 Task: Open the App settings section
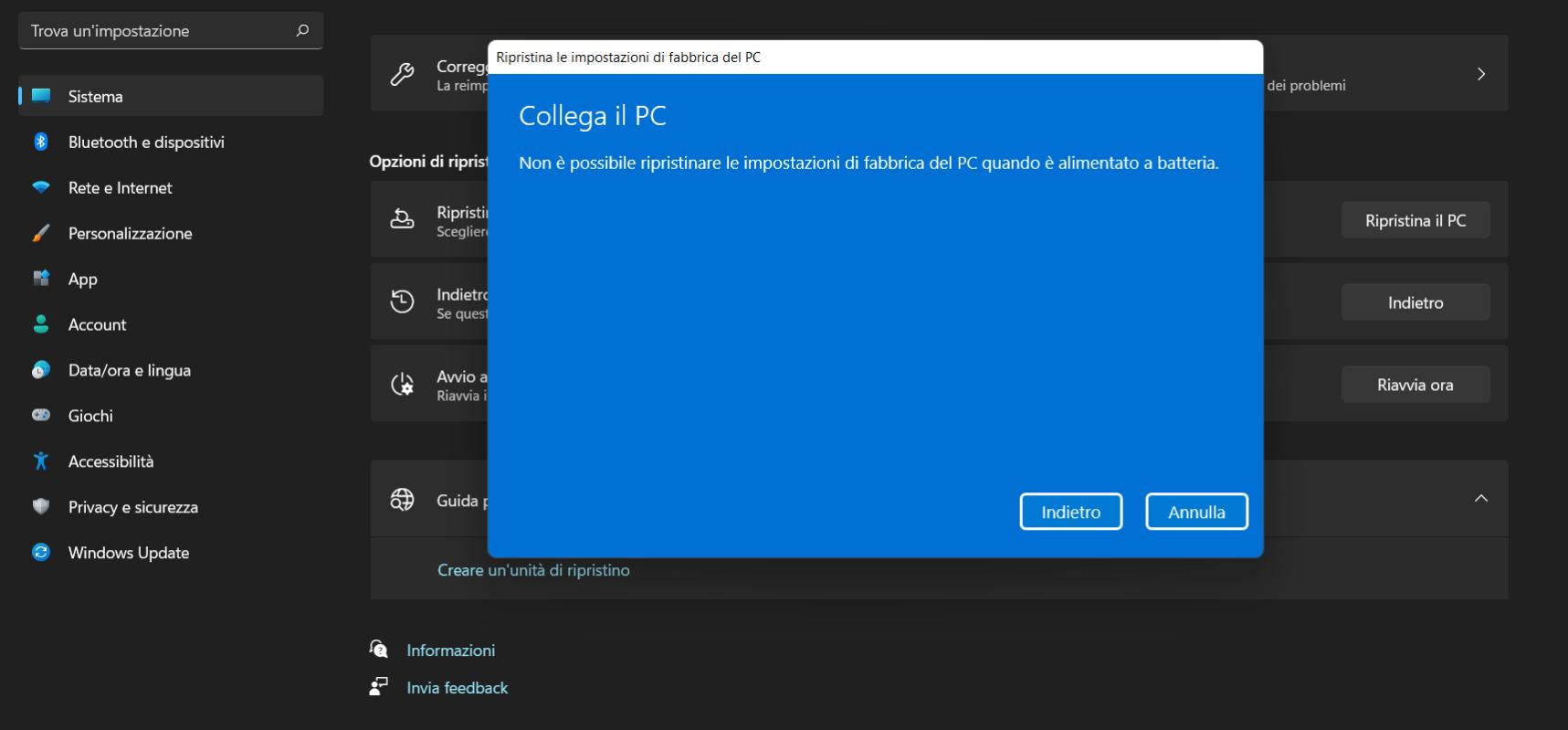(x=171, y=279)
